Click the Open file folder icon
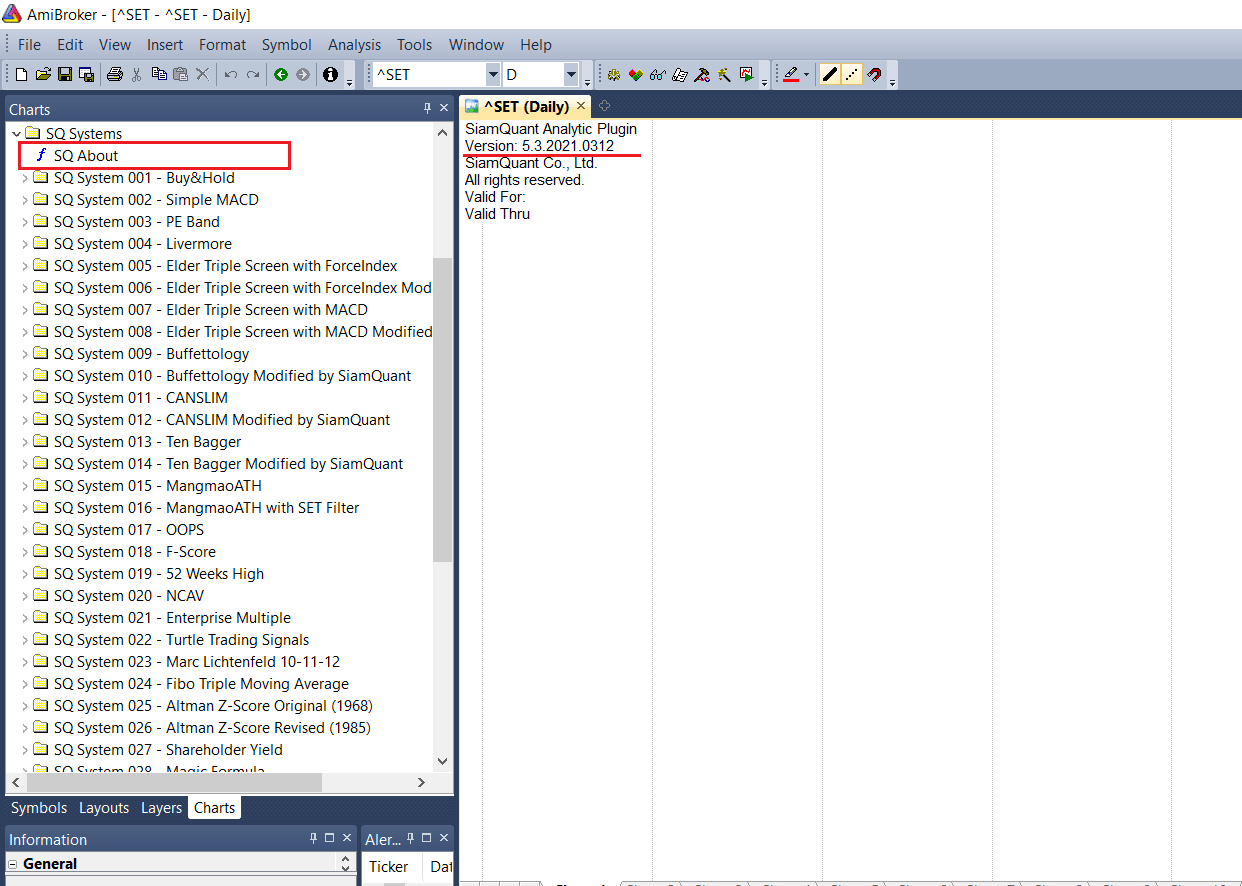The image size is (1242, 886). tap(43, 75)
